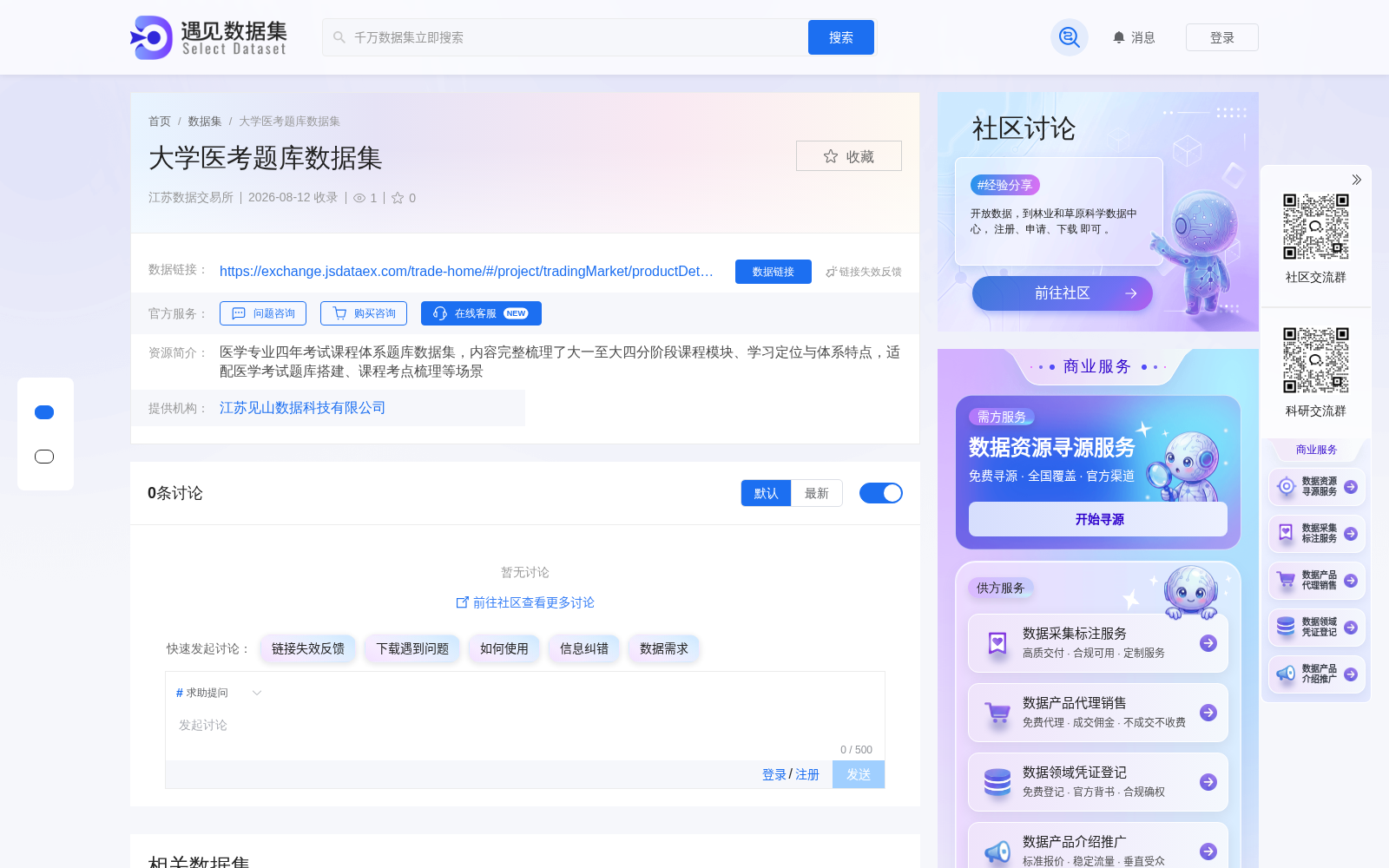Viewport: 1389px width, 868px height.
Task: Pick quick topic 信息纠错
Action: coord(584,648)
